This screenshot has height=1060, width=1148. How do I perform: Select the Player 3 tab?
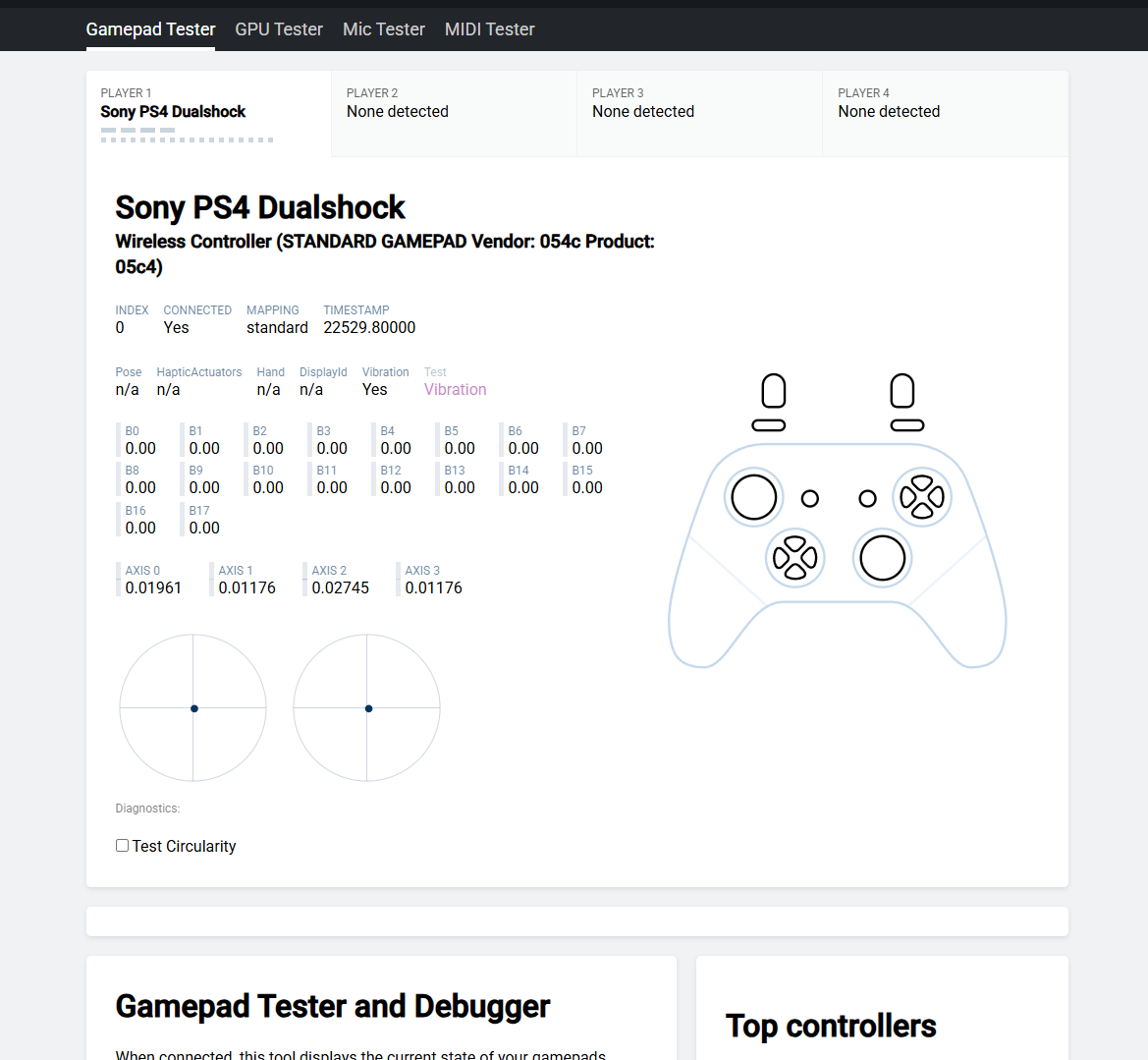click(x=700, y=114)
